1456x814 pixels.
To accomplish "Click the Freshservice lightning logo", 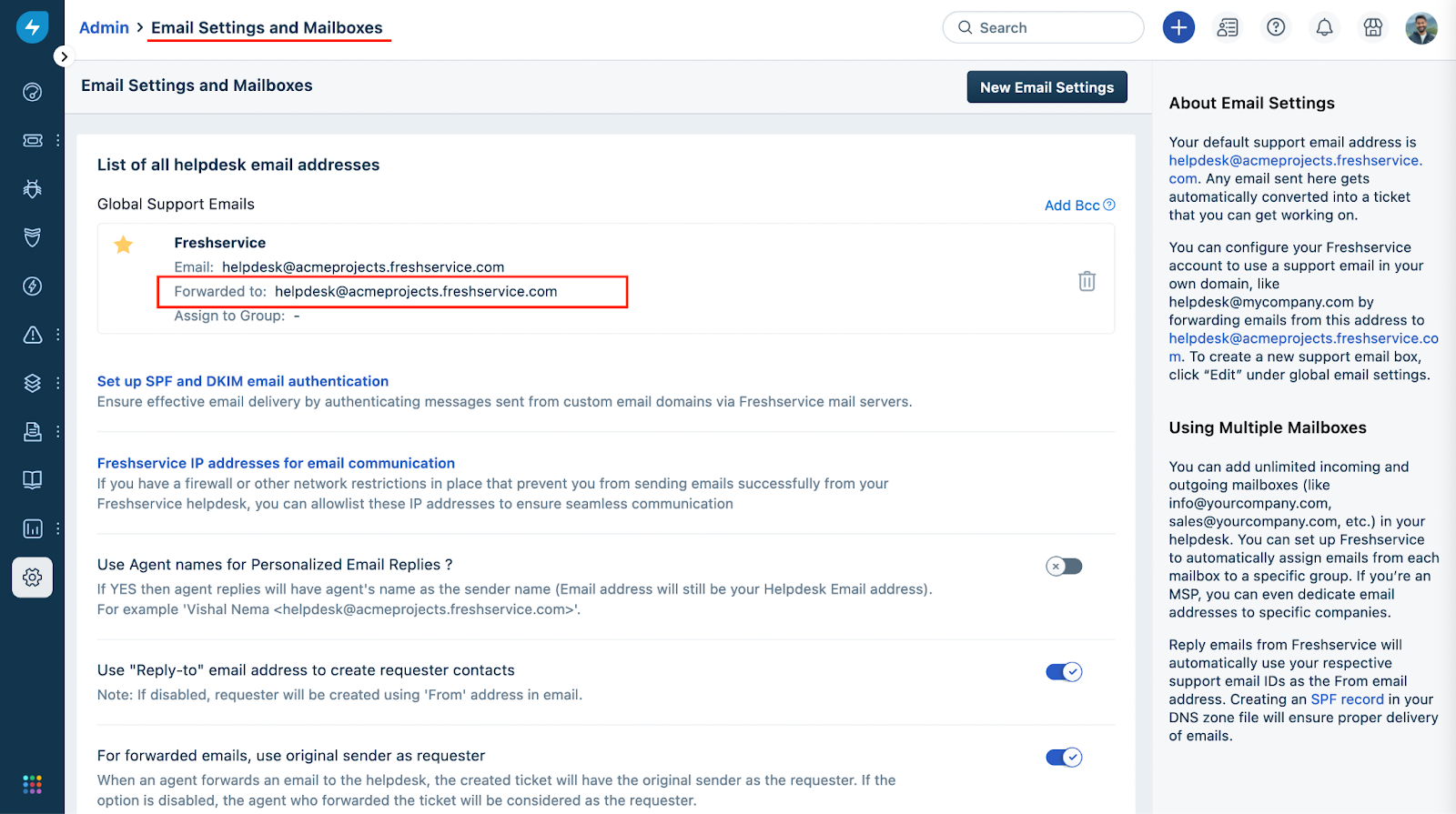I will pyautogui.click(x=32, y=26).
